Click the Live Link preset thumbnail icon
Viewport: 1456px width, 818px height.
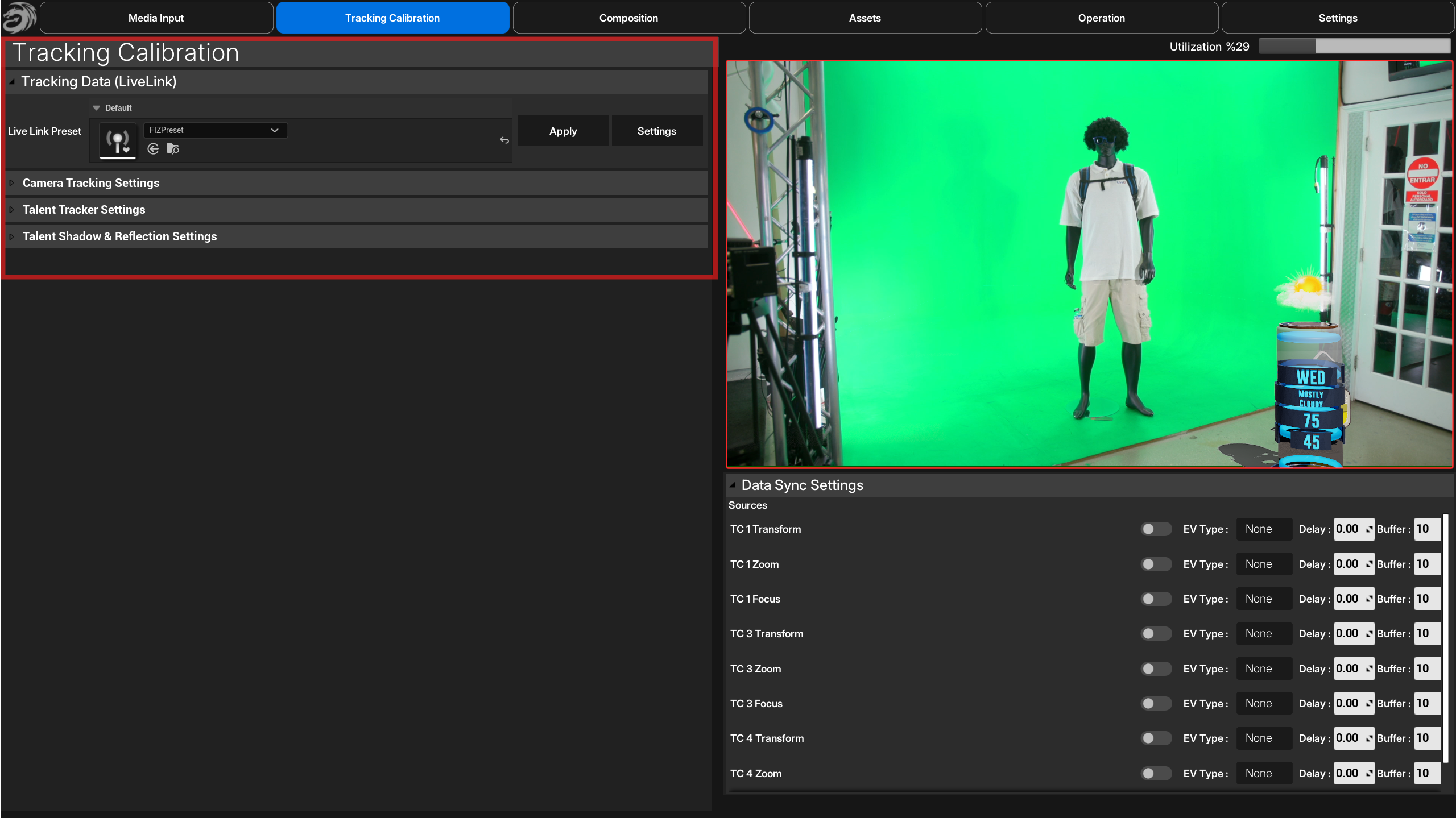tap(118, 140)
